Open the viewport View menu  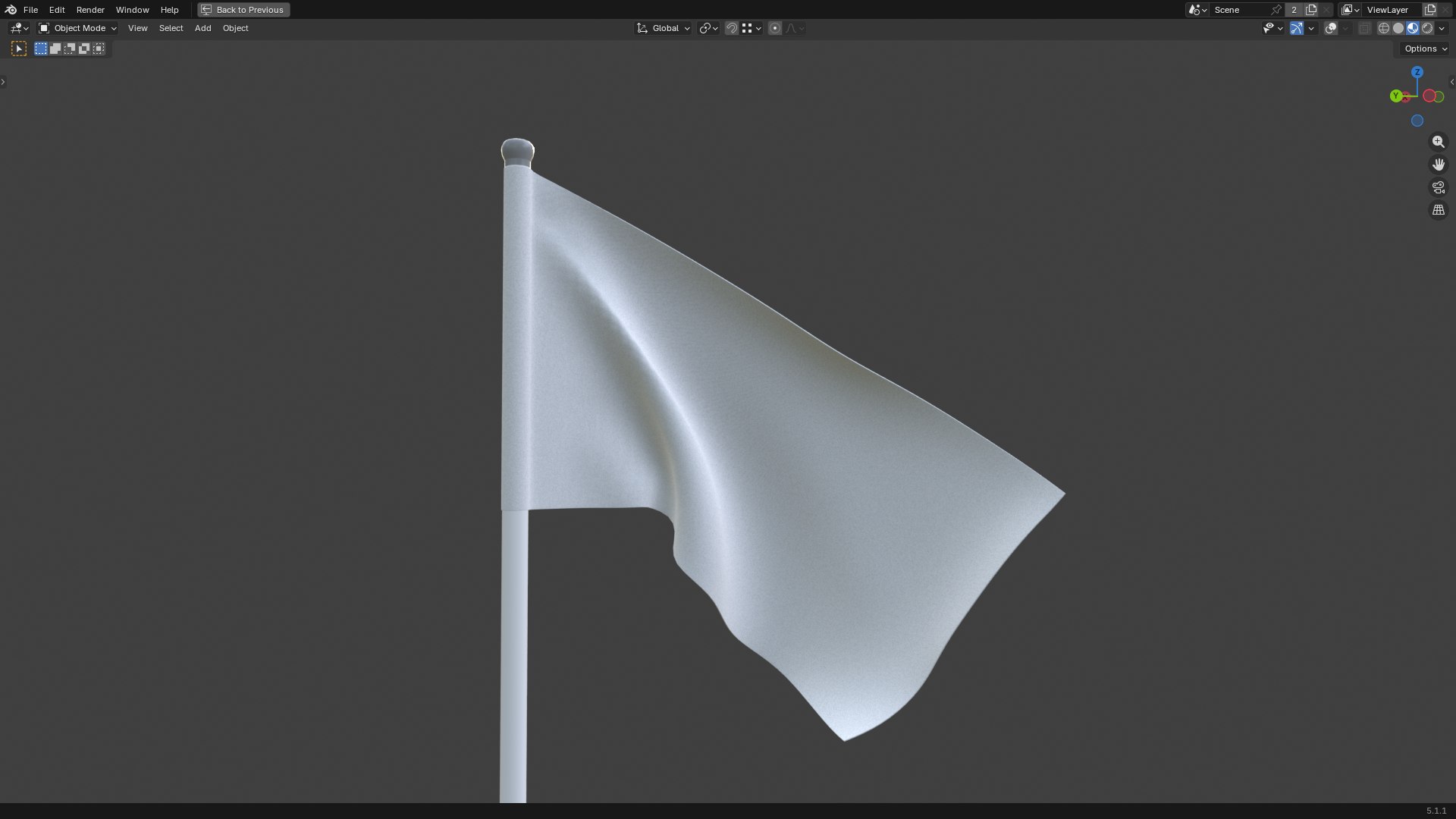pos(137,28)
